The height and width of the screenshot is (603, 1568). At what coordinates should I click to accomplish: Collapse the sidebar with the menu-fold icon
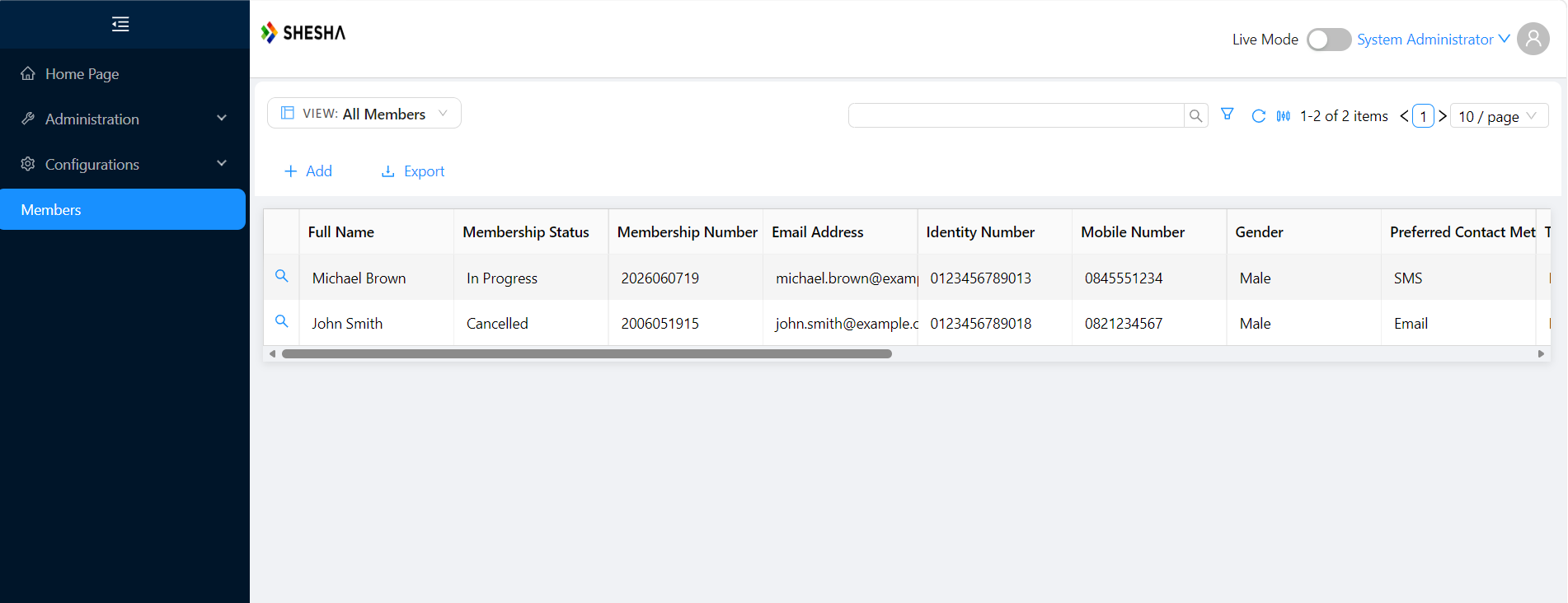tap(120, 24)
